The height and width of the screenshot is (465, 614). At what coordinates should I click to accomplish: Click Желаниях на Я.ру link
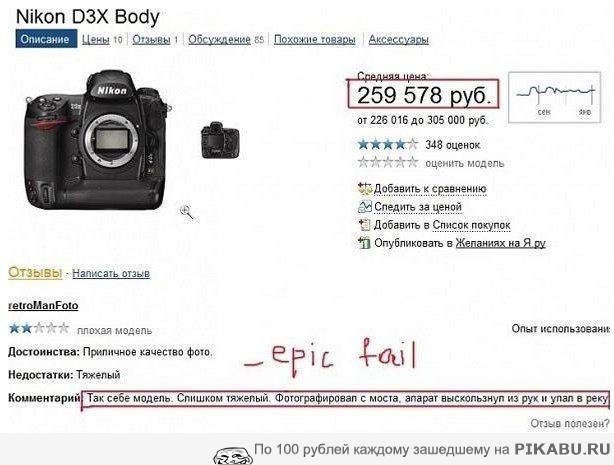pos(500,243)
